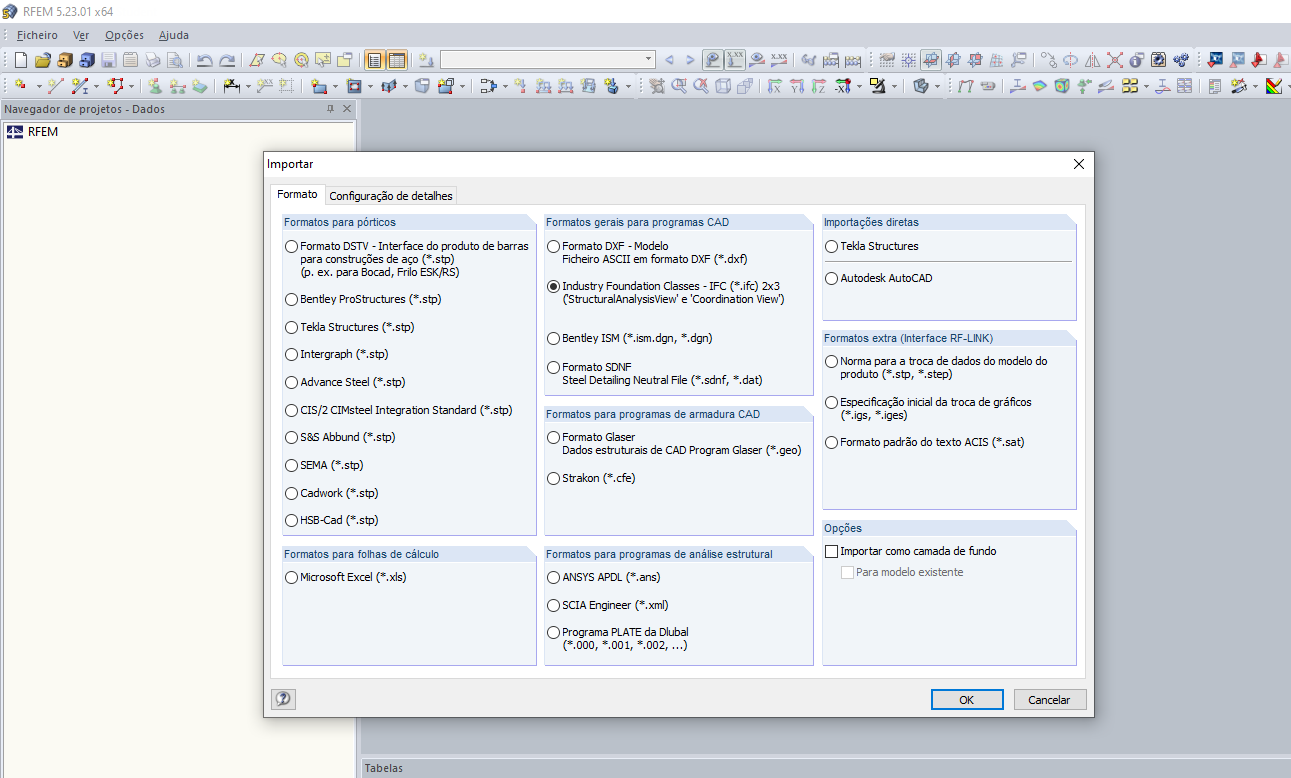
Task: Open an existing project file
Action: [x=42, y=60]
